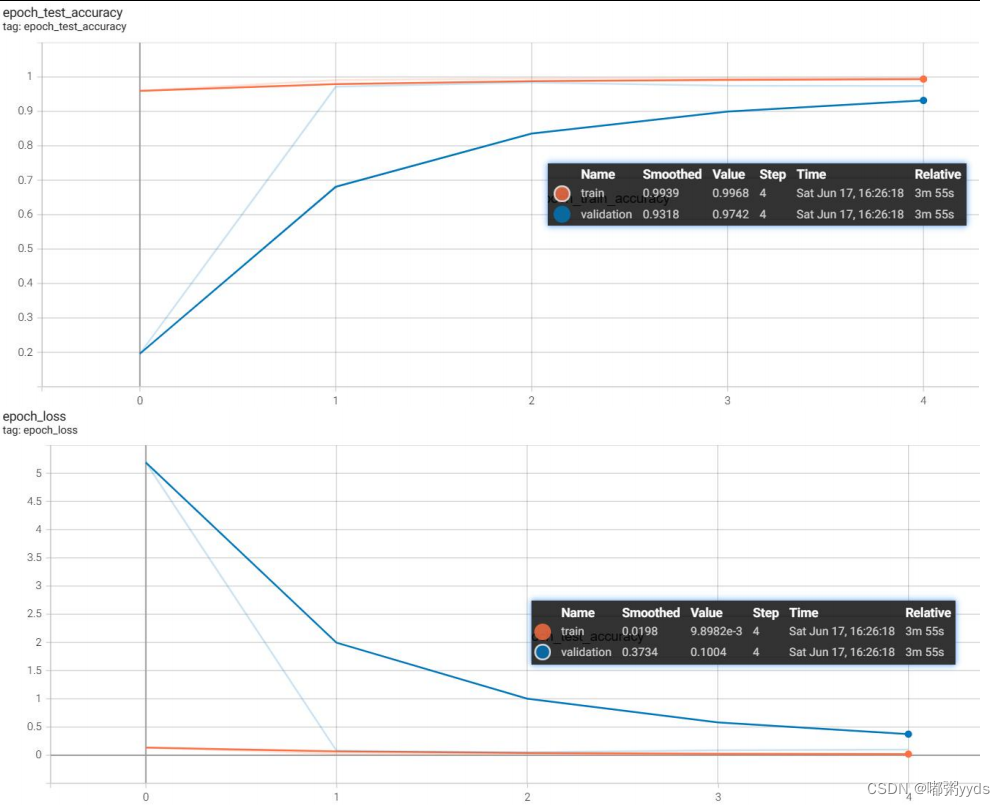Click value 0.9968 in accuracy tooltip

pyautogui.click(x=730, y=193)
